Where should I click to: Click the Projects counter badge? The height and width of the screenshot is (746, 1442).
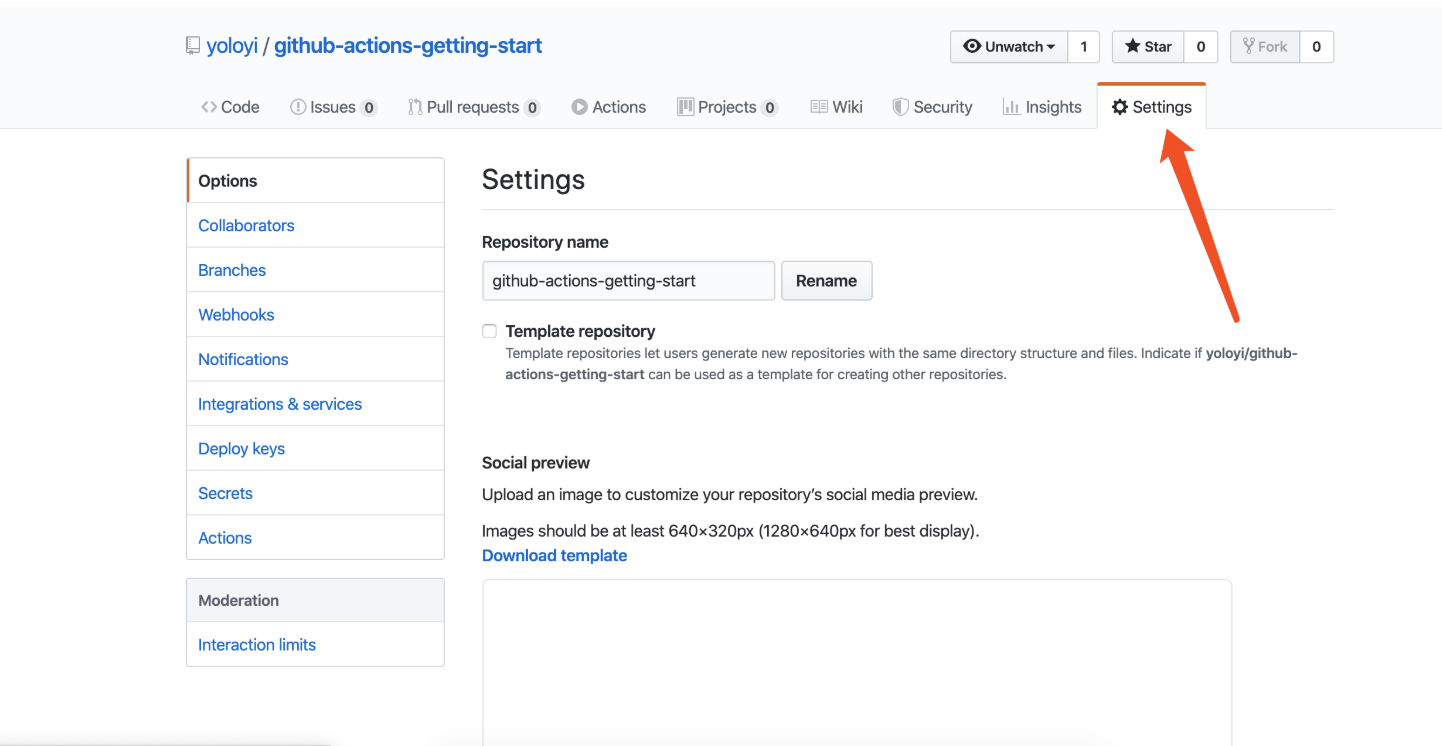[x=769, y=108]
